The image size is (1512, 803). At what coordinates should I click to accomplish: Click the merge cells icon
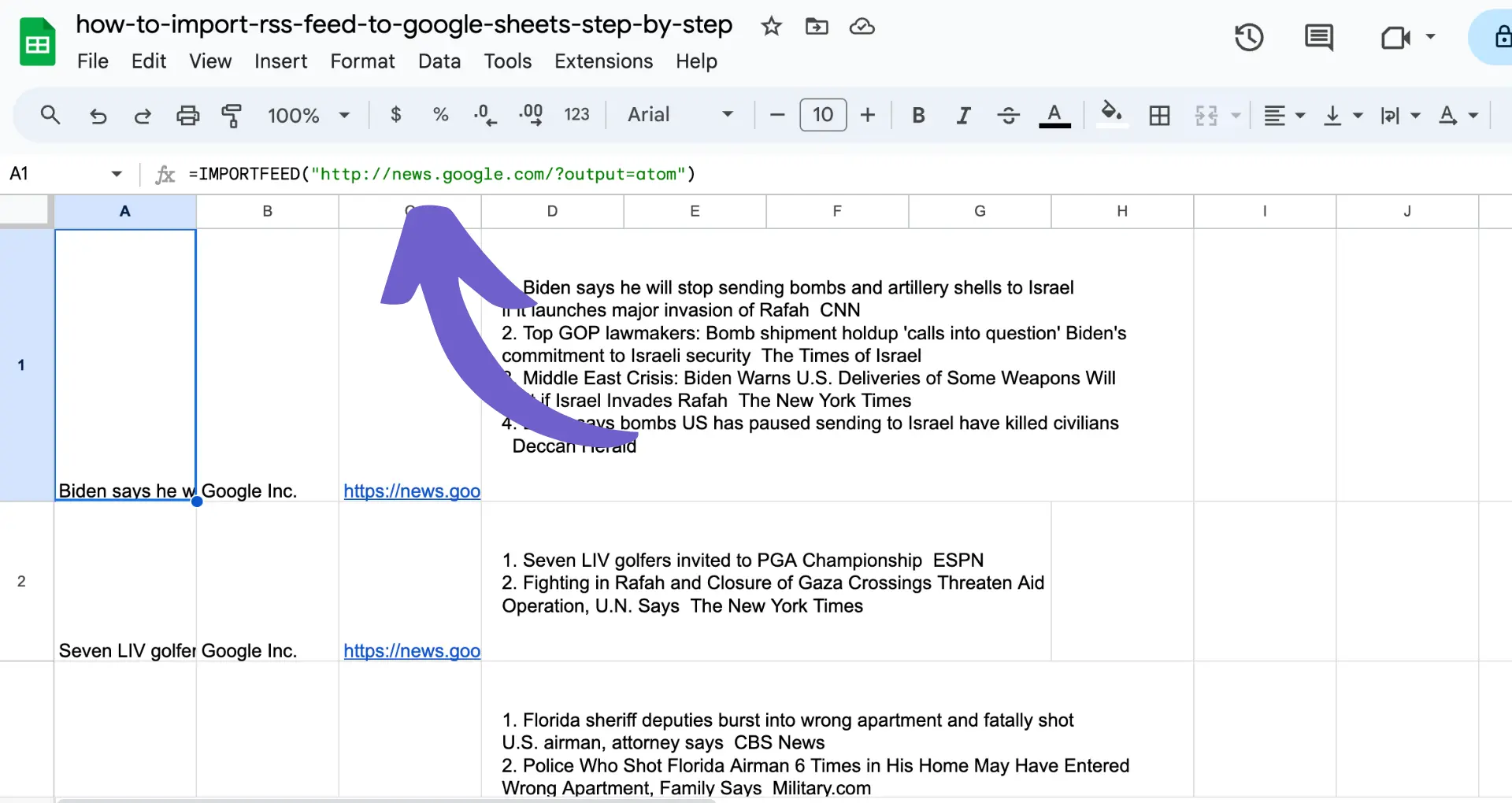point(1206,116)
